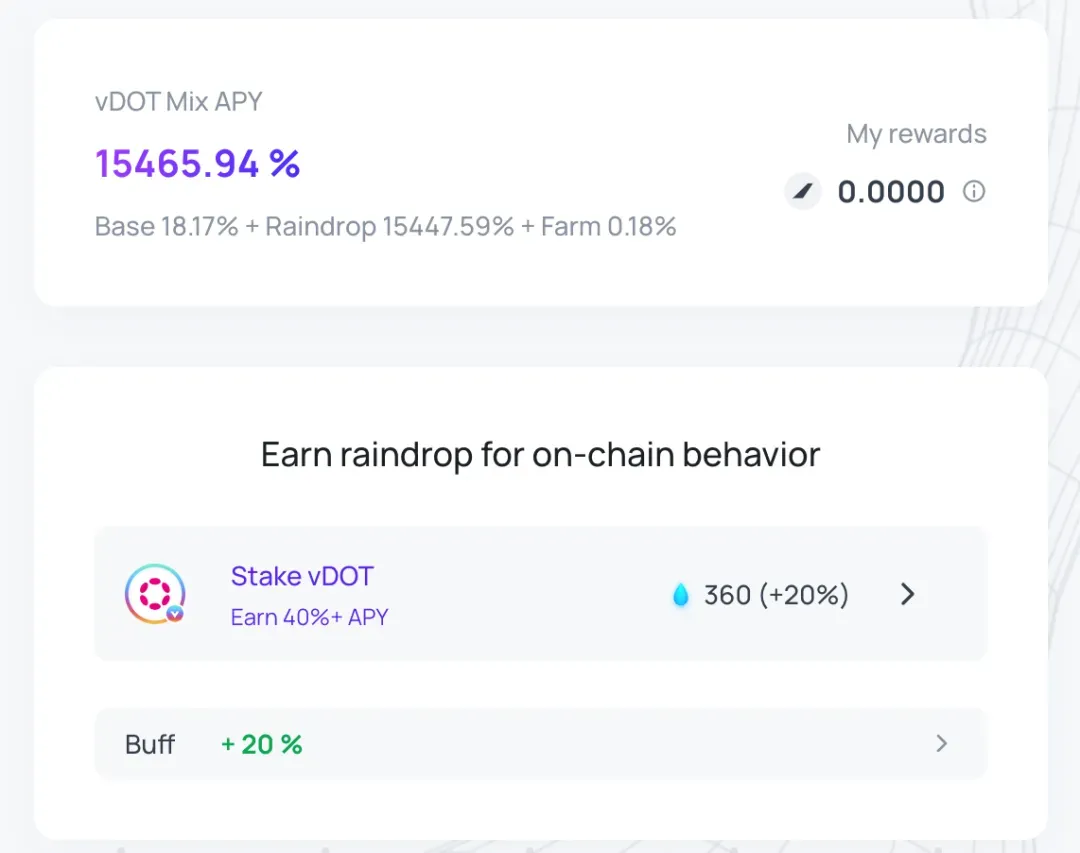
Task: Click the Raindrop 15447.59% portion of breakdown
Action: click(390, 227)
